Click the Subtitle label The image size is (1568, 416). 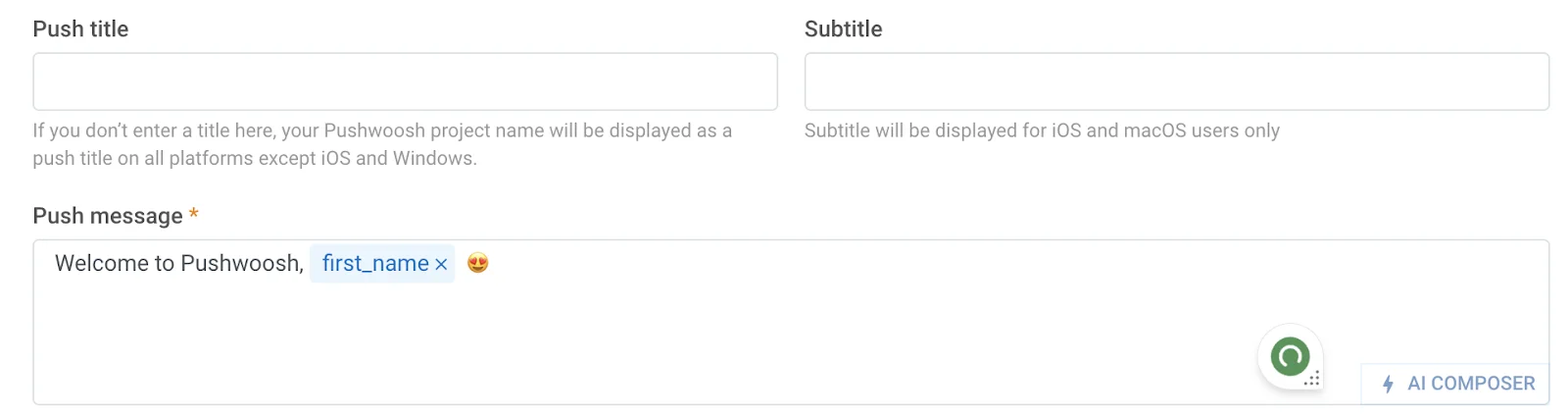click(x=843, y=29)
